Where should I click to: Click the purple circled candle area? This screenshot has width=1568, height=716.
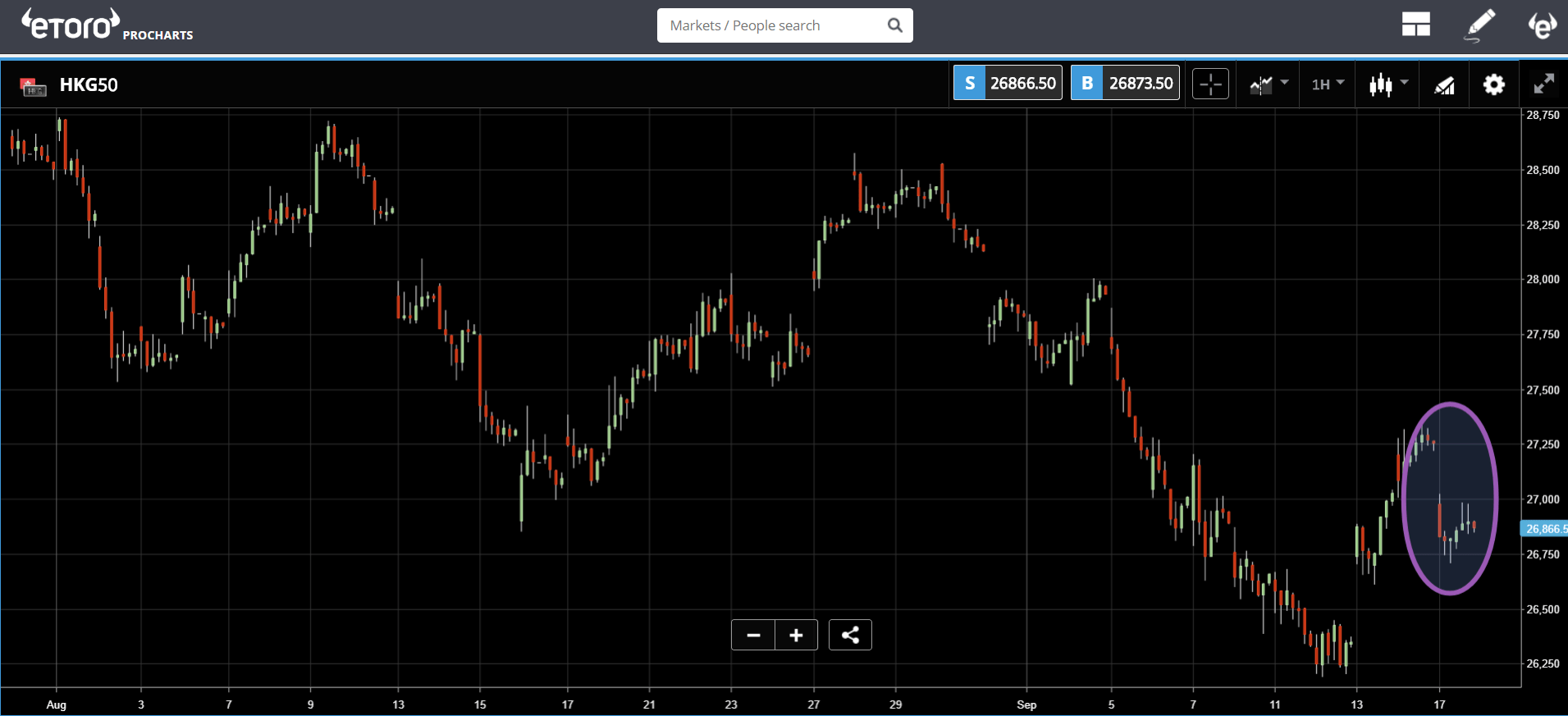(1450, 499)
